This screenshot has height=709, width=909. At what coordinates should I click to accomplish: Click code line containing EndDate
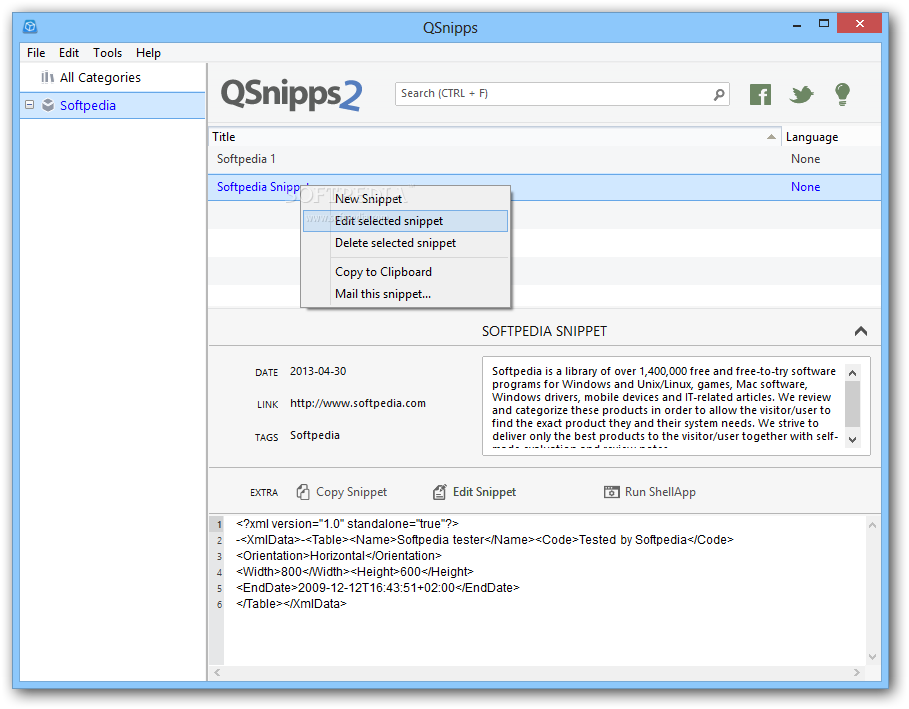pyautogui.click(x=377, y=587)
